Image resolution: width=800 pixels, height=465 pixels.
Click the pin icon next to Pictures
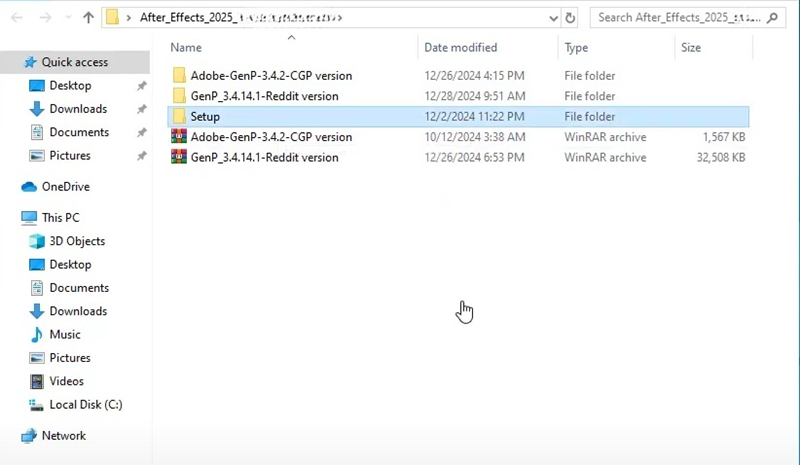pyautogui.click(x=142, y=156)
